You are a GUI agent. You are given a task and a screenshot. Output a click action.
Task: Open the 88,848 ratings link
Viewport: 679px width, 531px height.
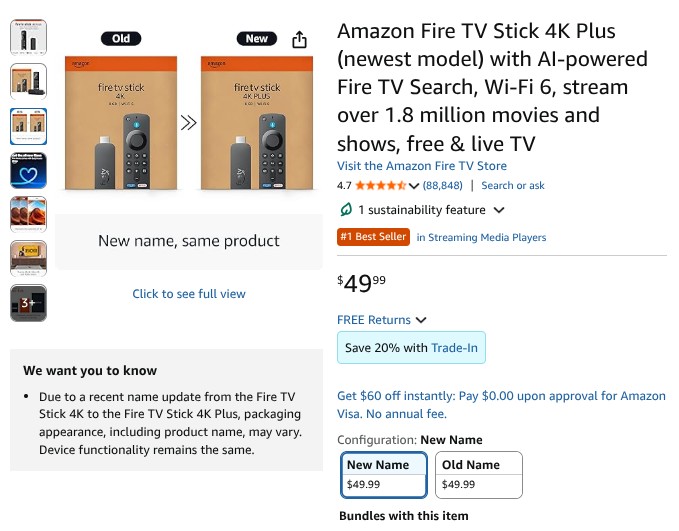(443, 186)
